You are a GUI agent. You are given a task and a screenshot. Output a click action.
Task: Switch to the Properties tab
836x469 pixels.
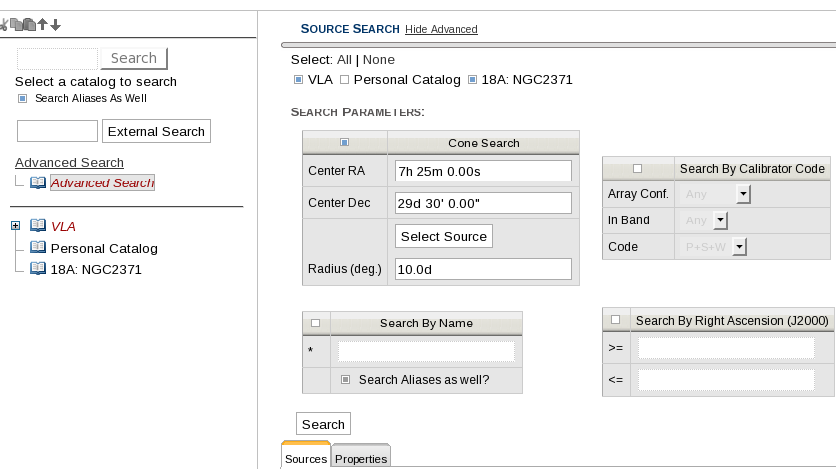tap(361, 459)
